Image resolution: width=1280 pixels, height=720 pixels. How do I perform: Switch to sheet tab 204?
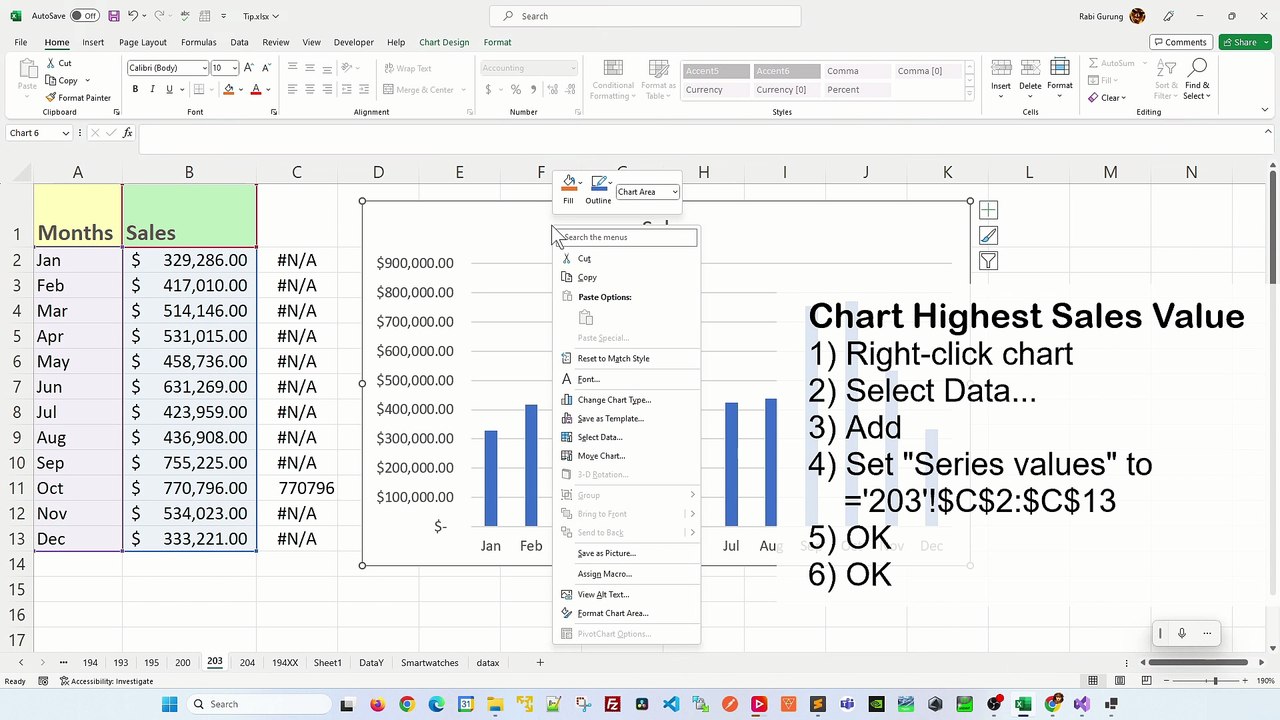(247, 663)
